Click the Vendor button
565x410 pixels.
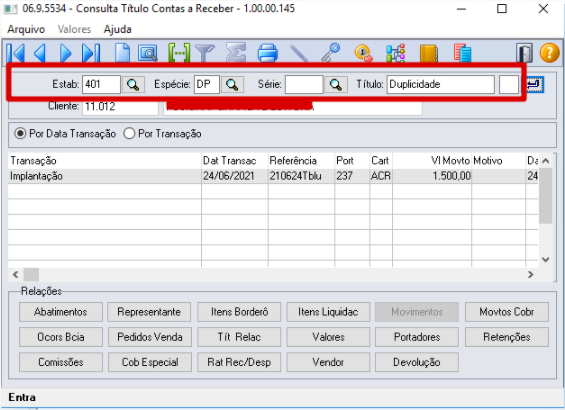click(x=328, y=362)
